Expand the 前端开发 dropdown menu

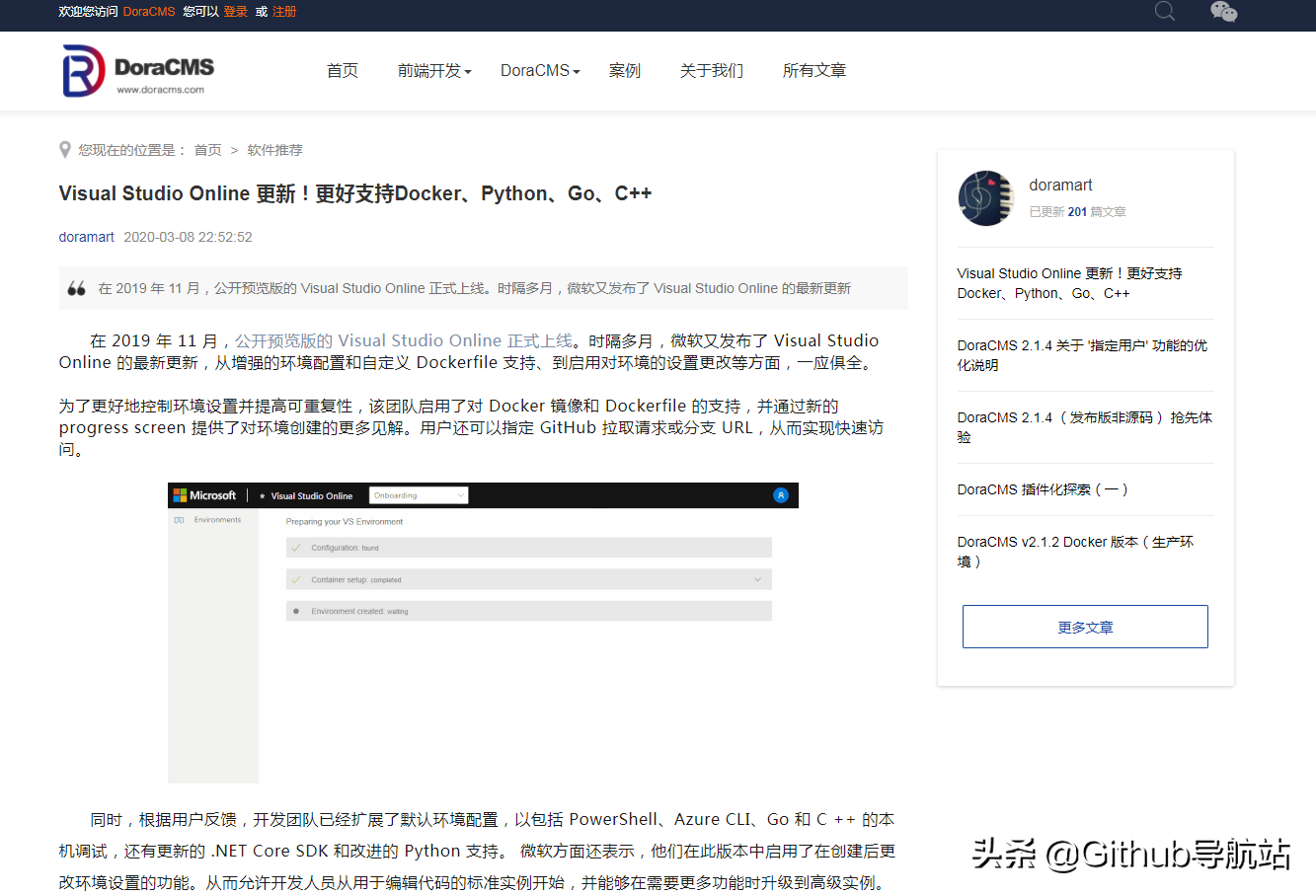(x=434, y=71)
